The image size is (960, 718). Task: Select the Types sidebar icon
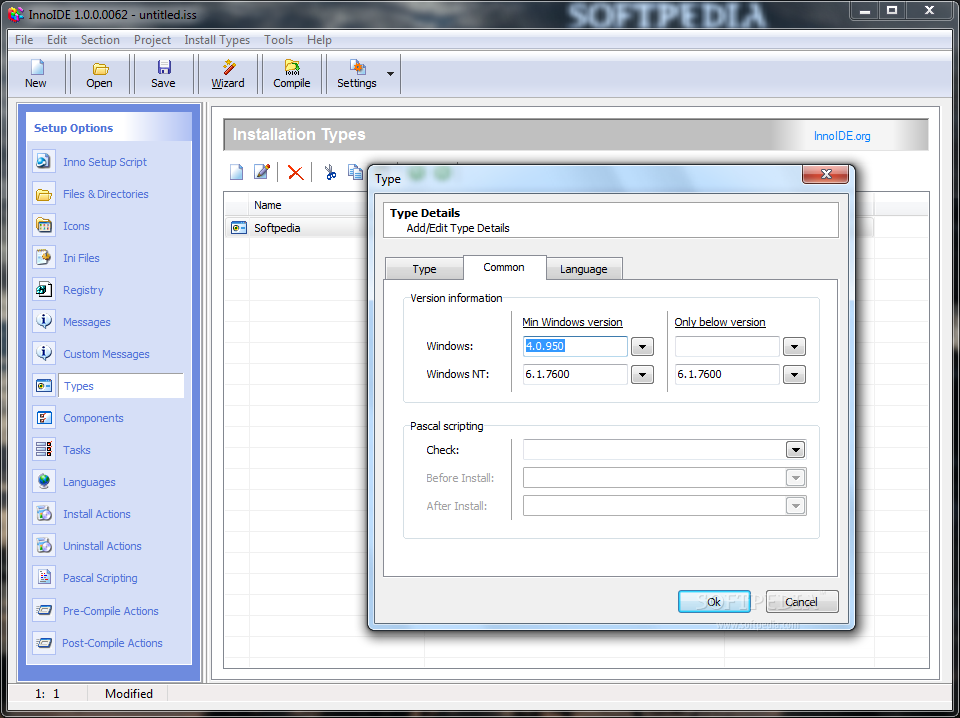click(x=43, y=386)
